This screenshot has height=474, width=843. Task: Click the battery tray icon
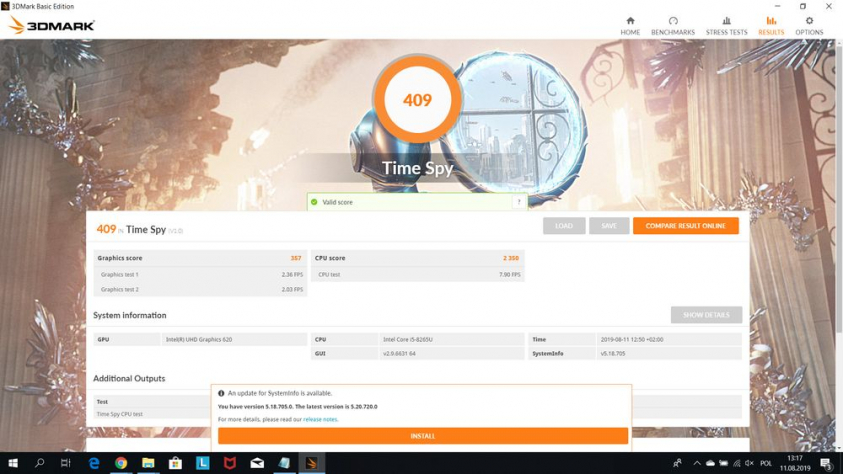[x=724, y=463]
